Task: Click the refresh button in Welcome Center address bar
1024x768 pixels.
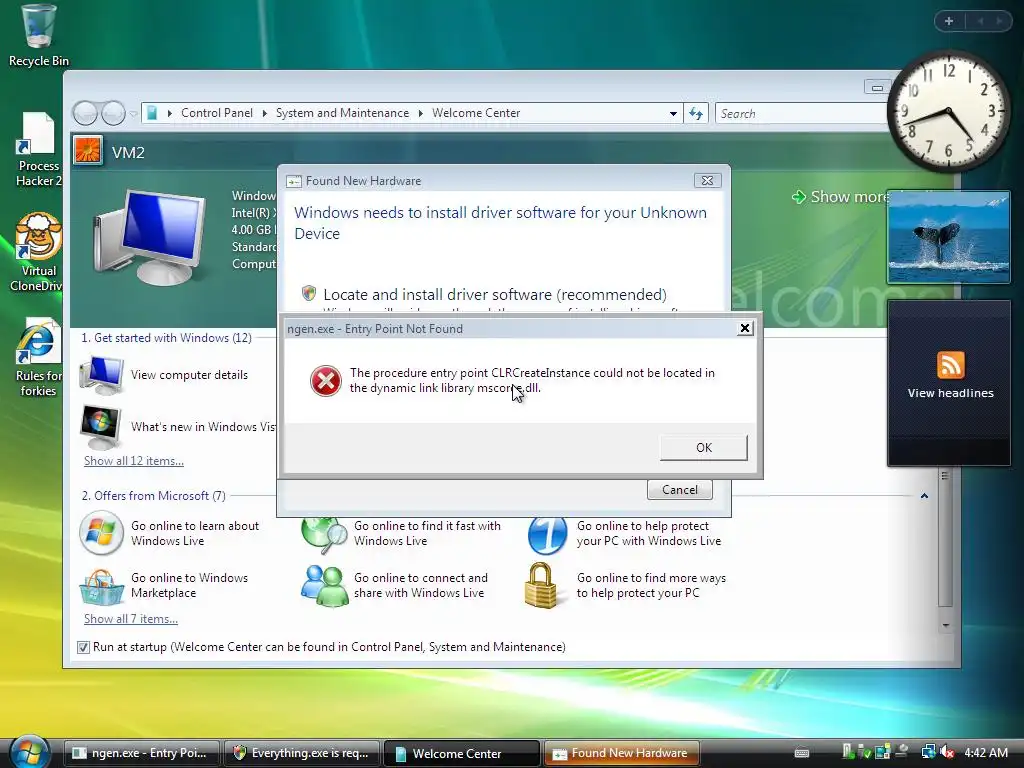Action: (x=696, y=114)
